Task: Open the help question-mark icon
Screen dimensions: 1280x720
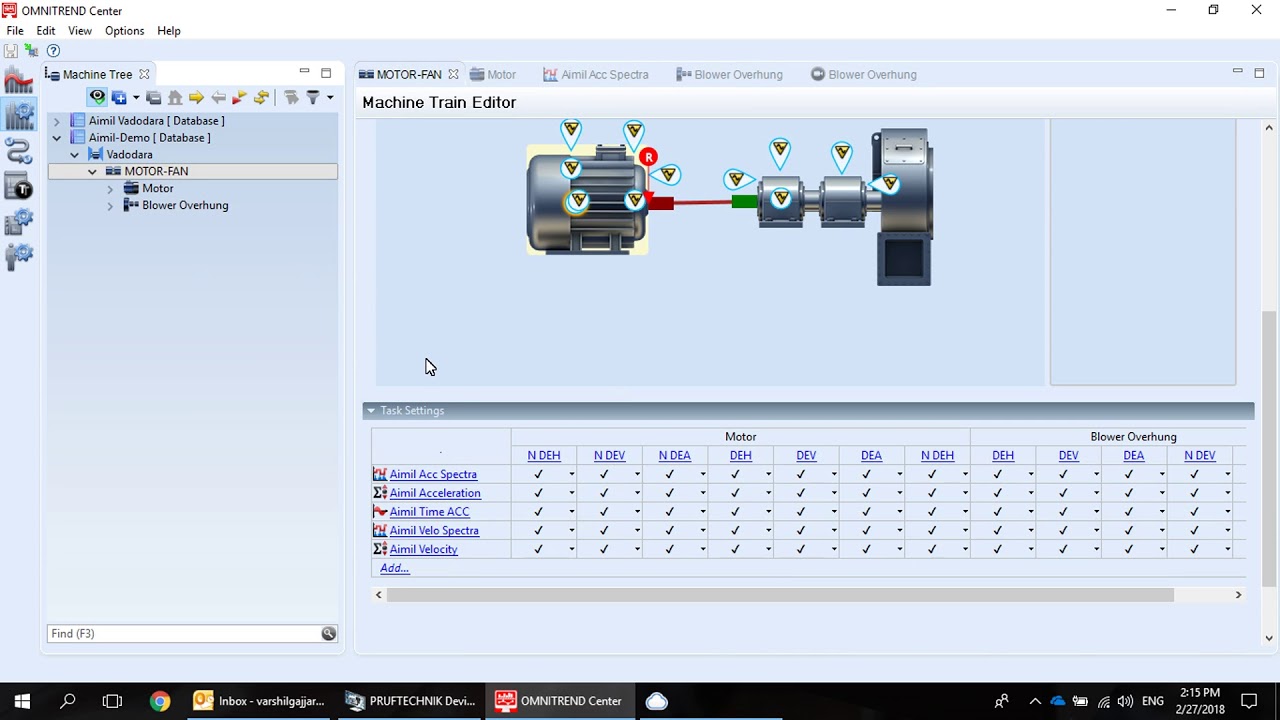Action: (x=53, y=51)
